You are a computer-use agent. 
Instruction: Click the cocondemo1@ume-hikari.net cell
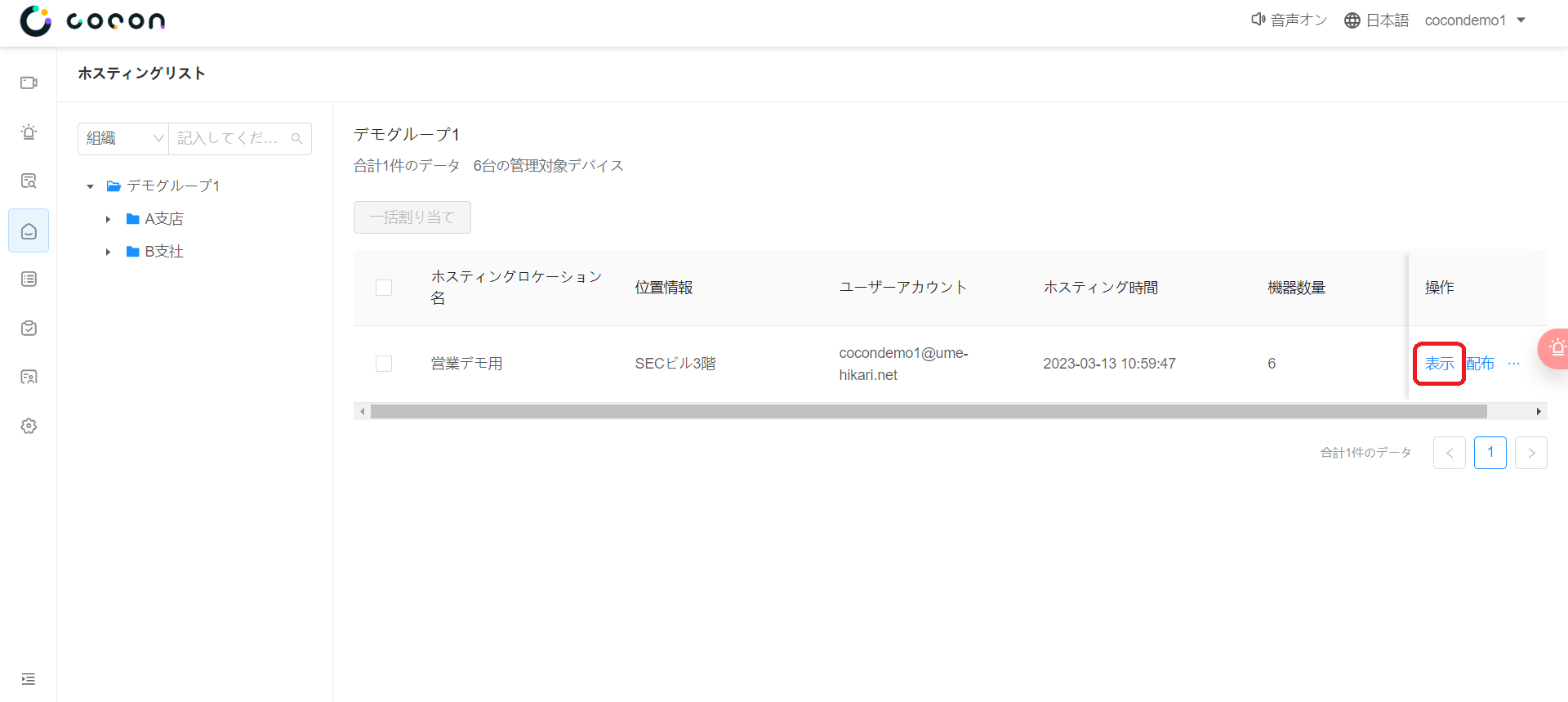tap(904, 364)
